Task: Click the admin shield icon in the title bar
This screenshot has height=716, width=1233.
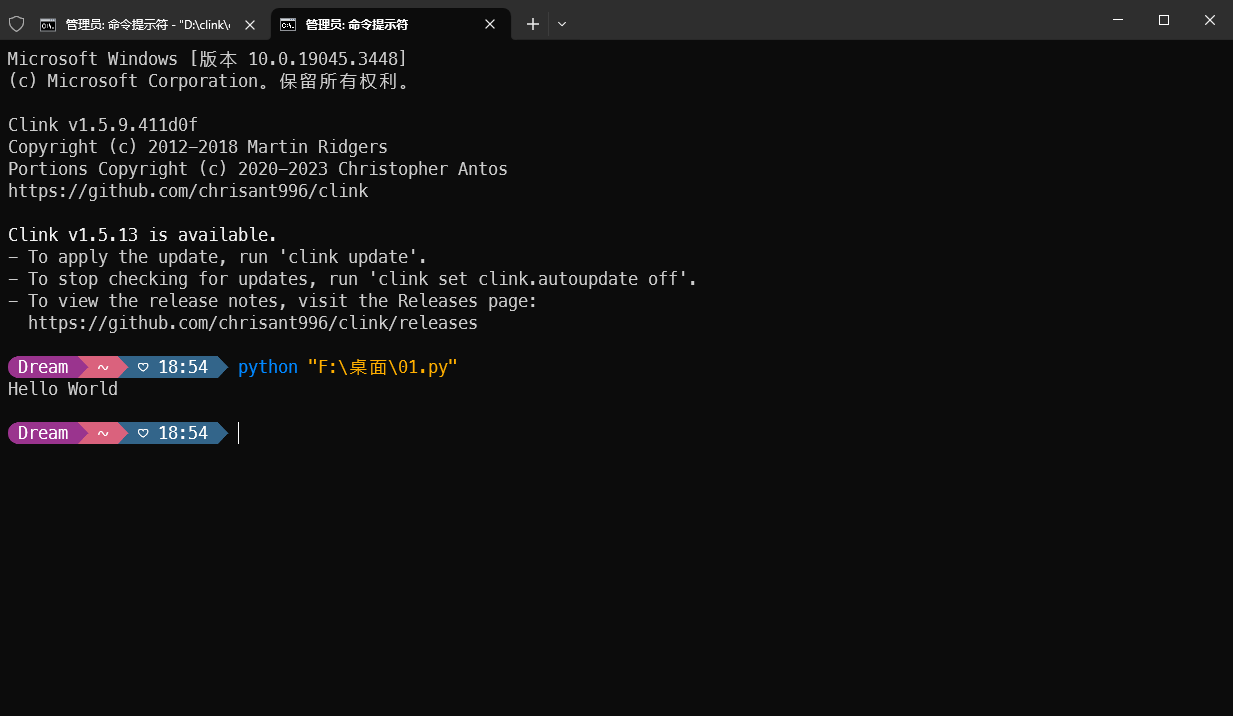Action: 15,23
